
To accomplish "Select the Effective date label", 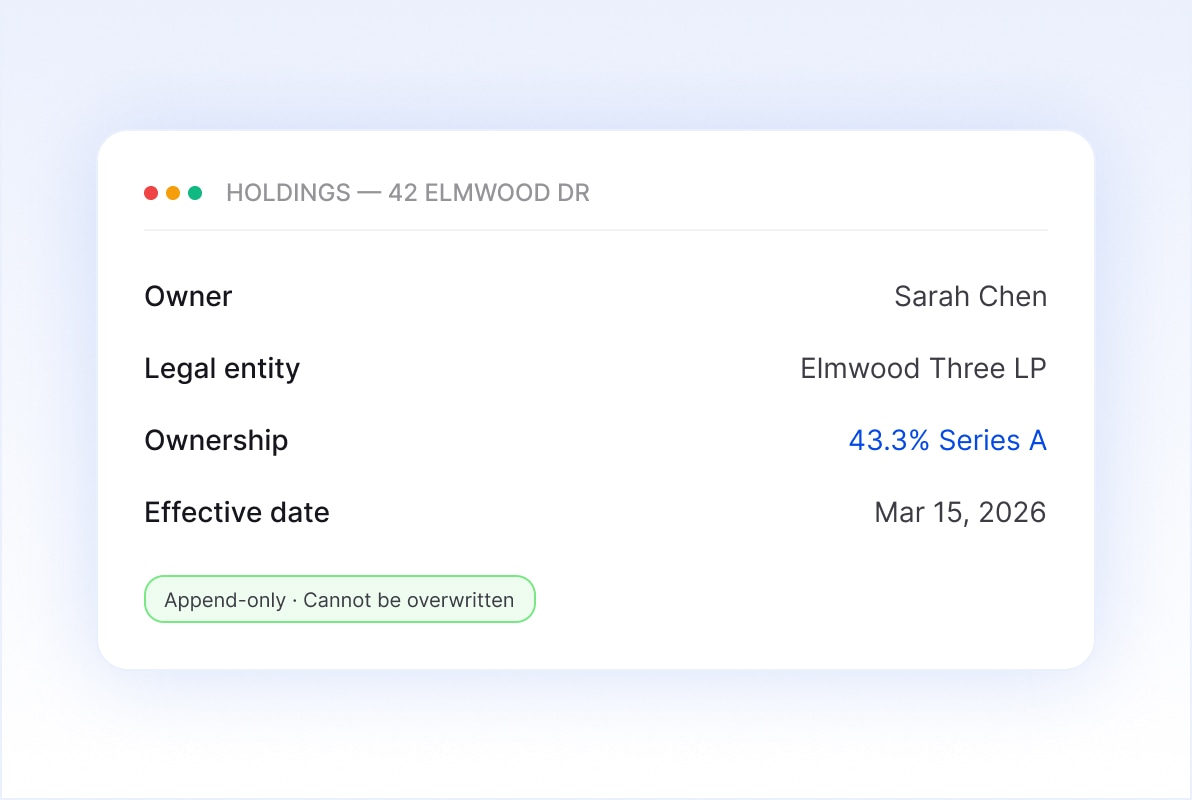I will 237,513.
